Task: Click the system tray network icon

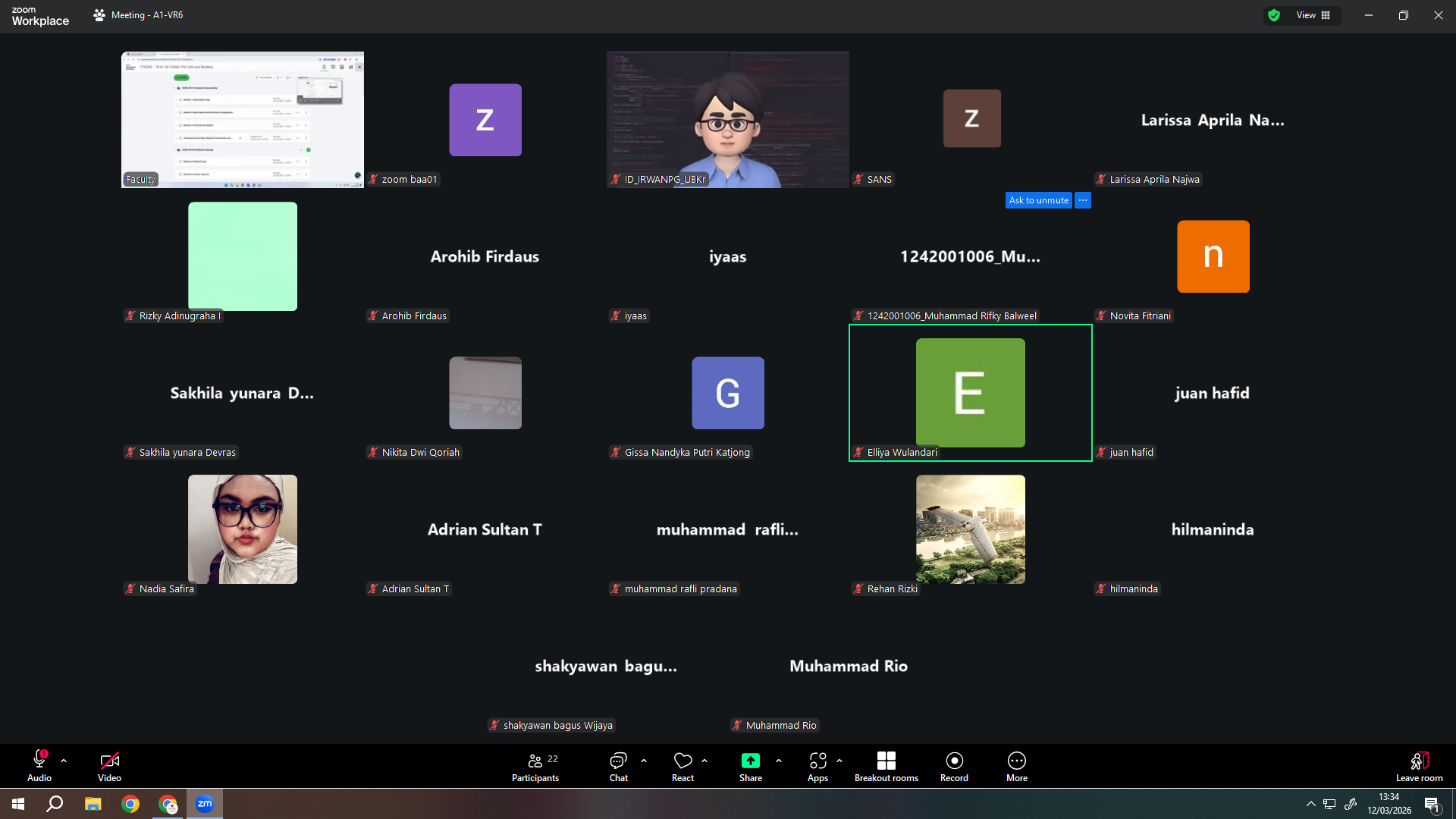Action: click(x=1329, y=804)
